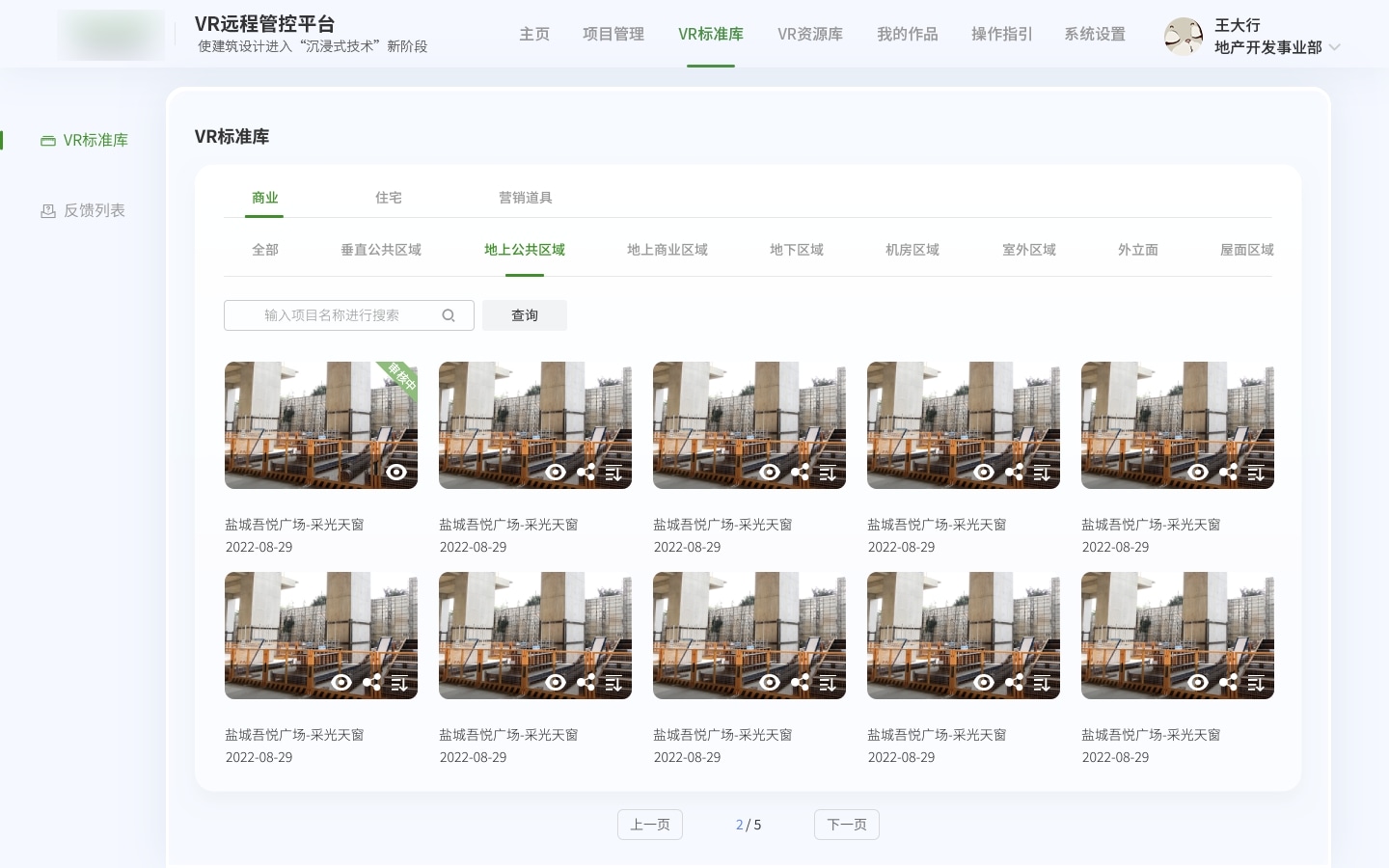Open the VR标准库 sidebar icon

tap(48, 140)
